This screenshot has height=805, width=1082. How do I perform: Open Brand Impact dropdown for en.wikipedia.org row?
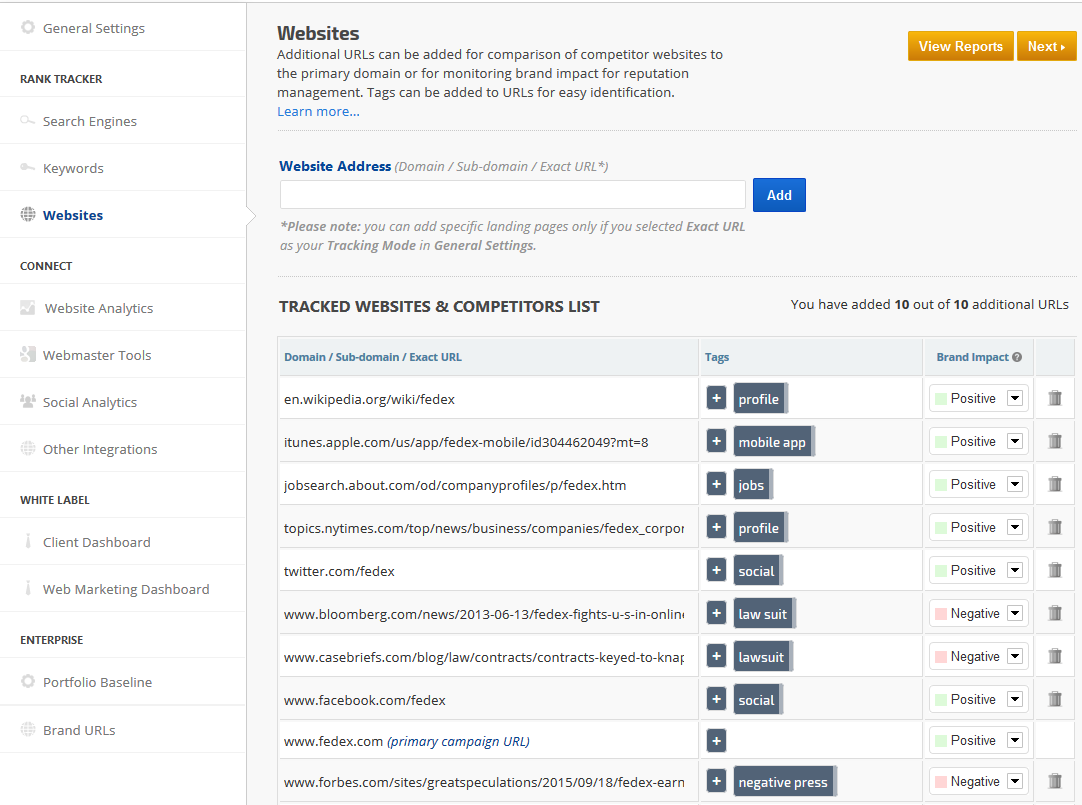[x=1014, y=399]
